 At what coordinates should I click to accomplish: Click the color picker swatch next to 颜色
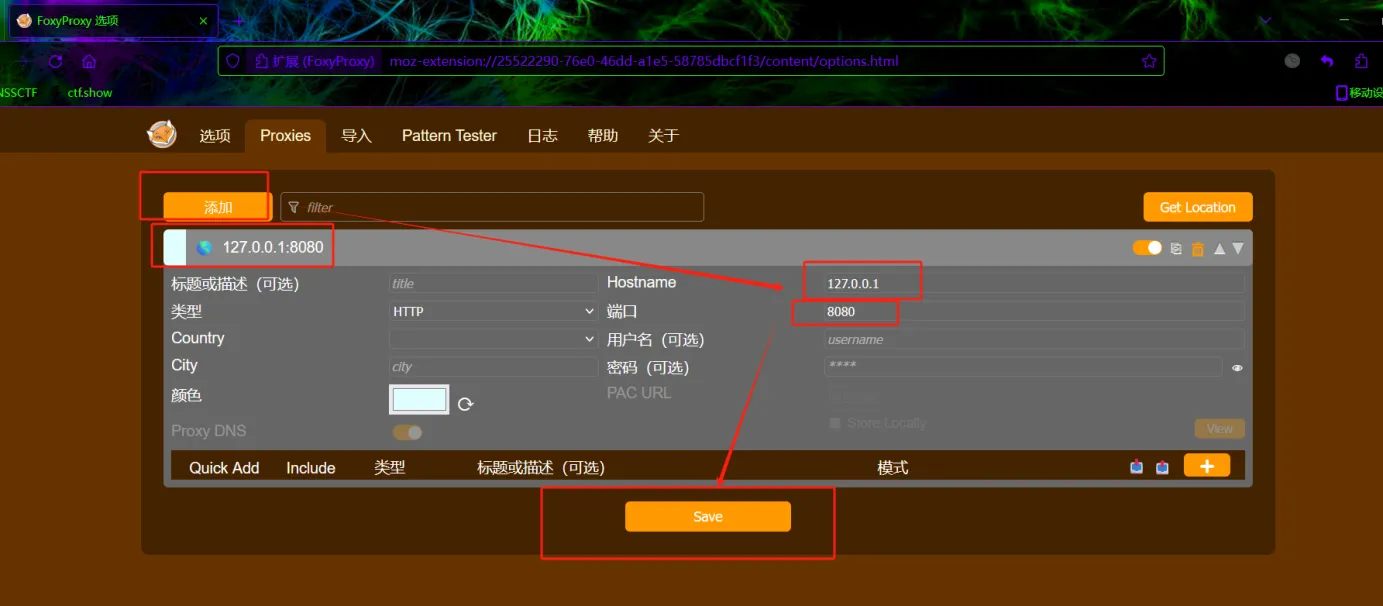click(x=419, y=399)
